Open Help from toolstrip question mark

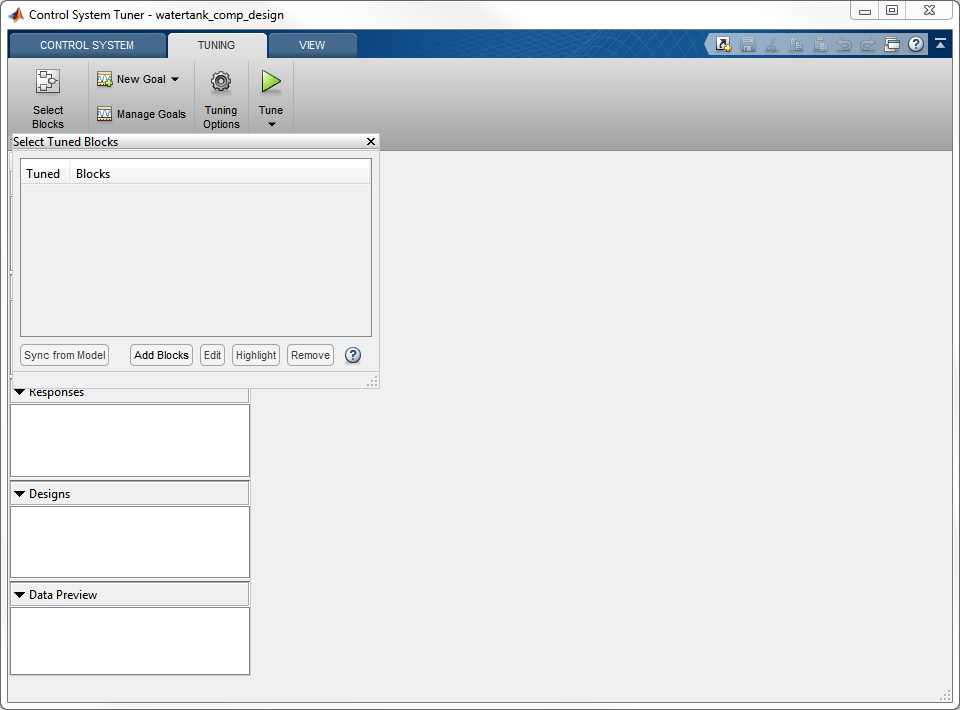click(916, 44)
